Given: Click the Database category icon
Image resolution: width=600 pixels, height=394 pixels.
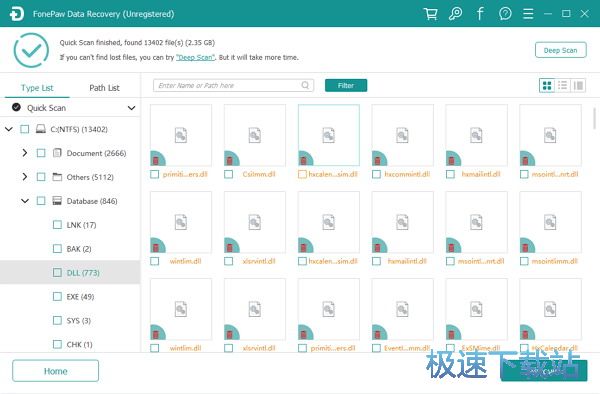Looking at the screenshot, I should click(x=57, y=201).
